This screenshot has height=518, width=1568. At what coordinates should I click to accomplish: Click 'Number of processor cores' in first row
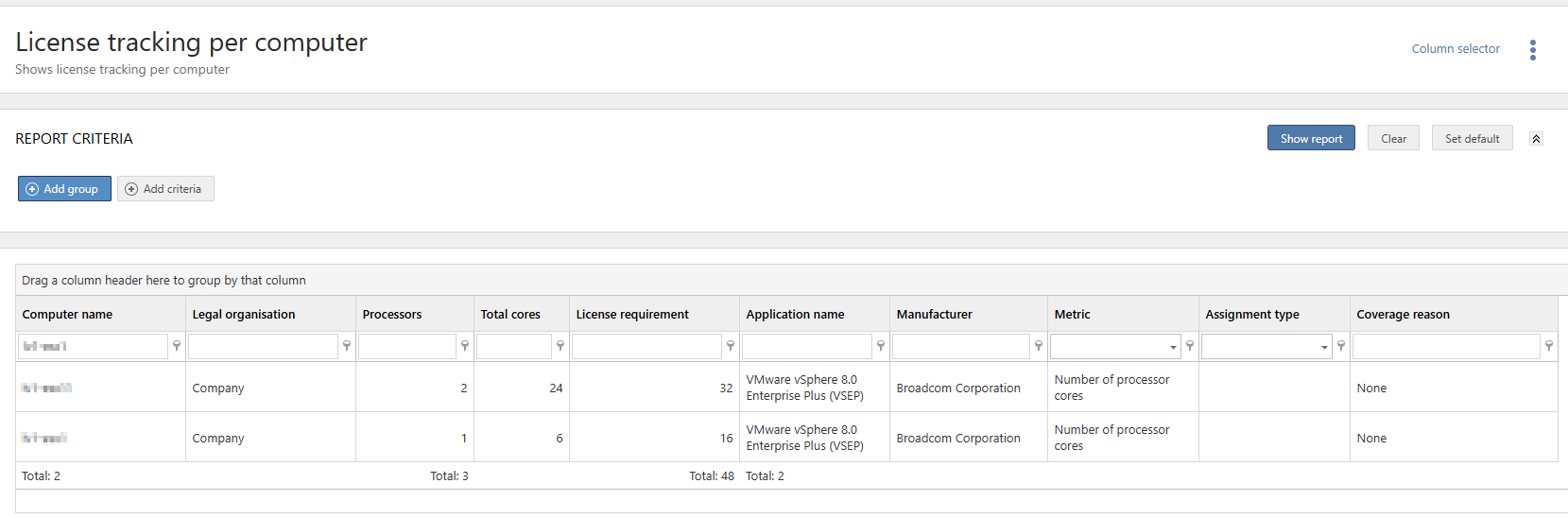pyautogui.click(x=1111, y=388)
